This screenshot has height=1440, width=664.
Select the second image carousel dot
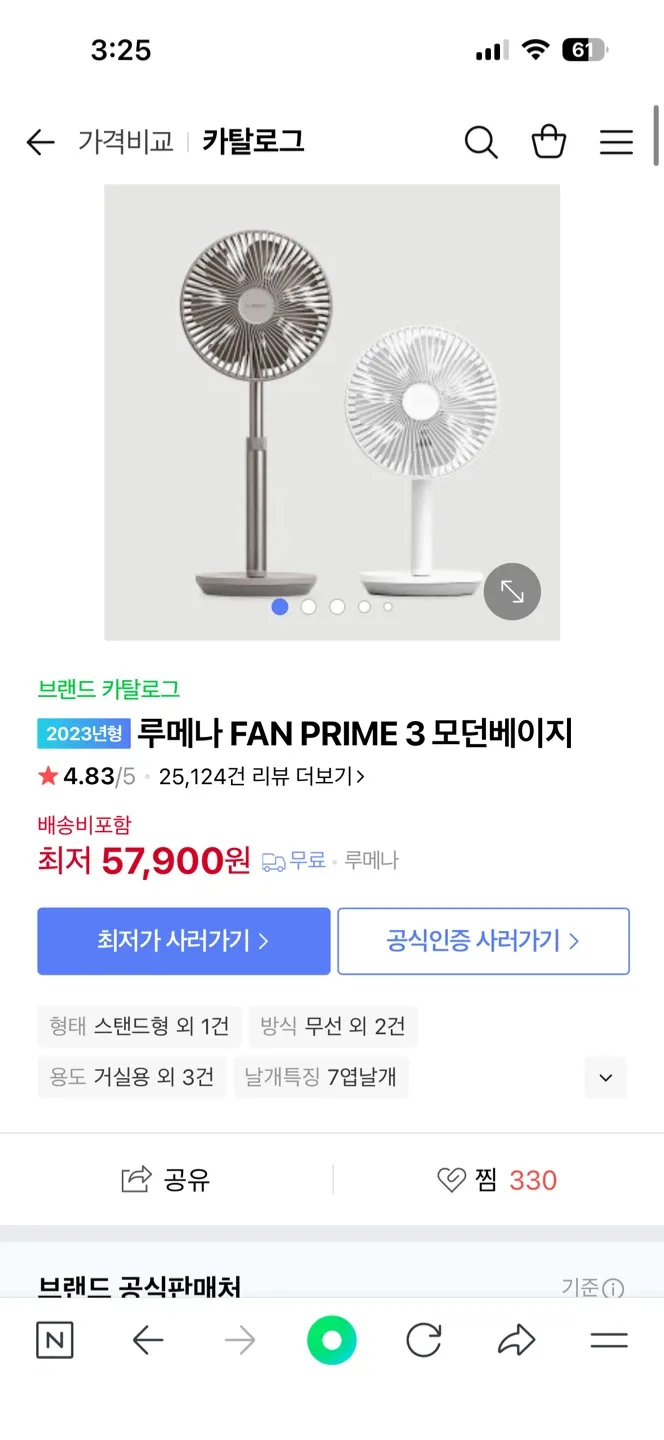(309, 606)
